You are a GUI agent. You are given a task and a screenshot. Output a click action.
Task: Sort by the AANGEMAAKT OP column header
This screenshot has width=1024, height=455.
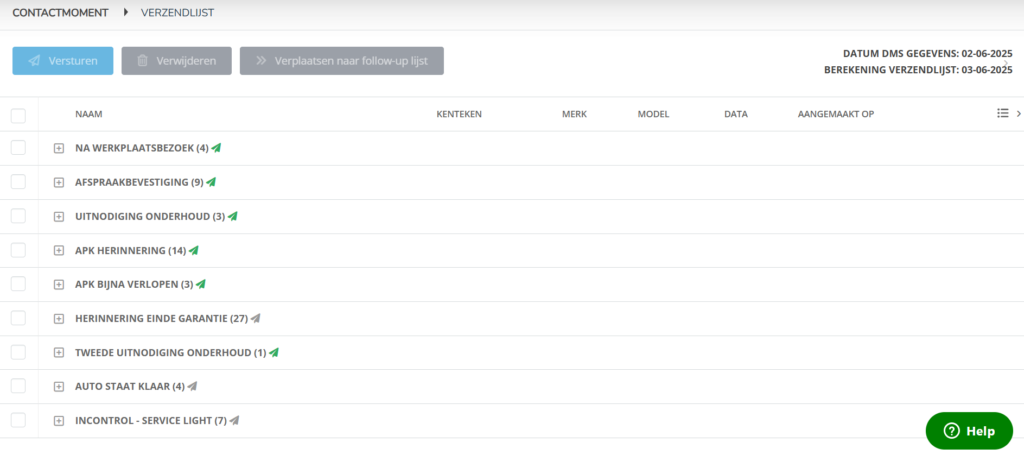(836, 114)
